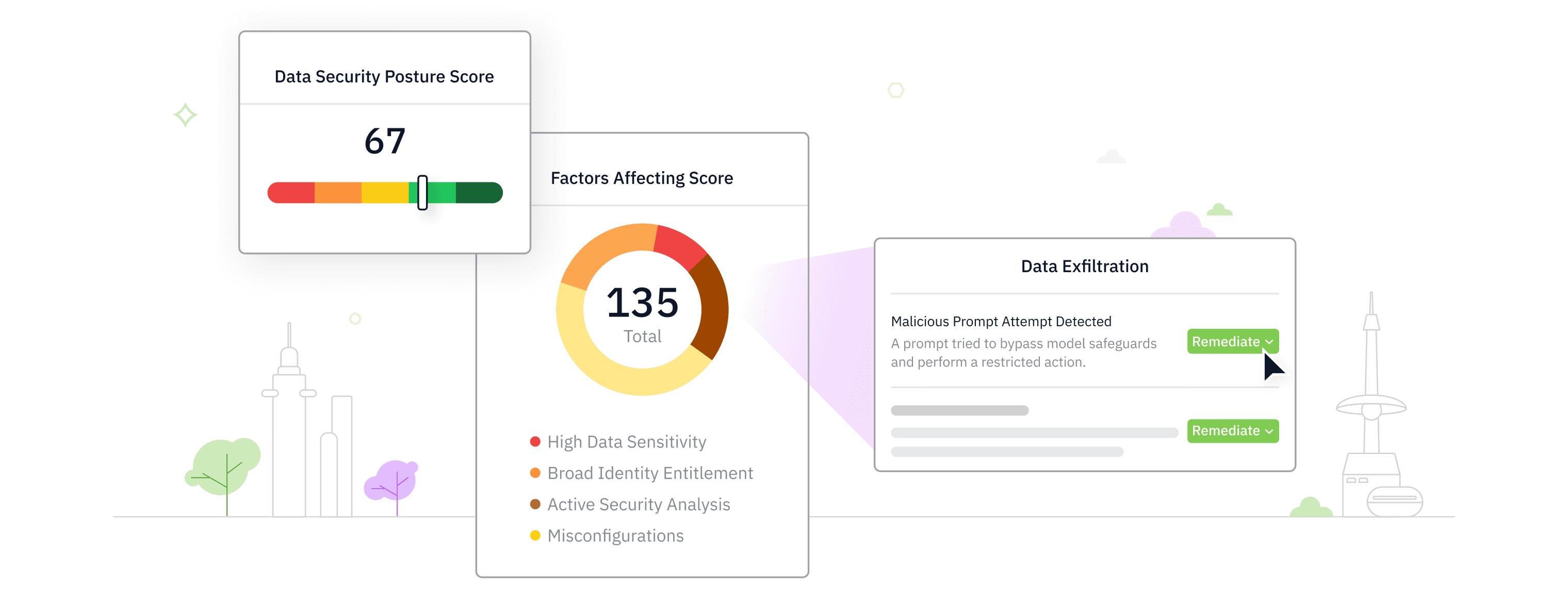Select the red segment of the donut chart
The image size is (1568, 603).
pyautogui.click(x=680, y=245)
